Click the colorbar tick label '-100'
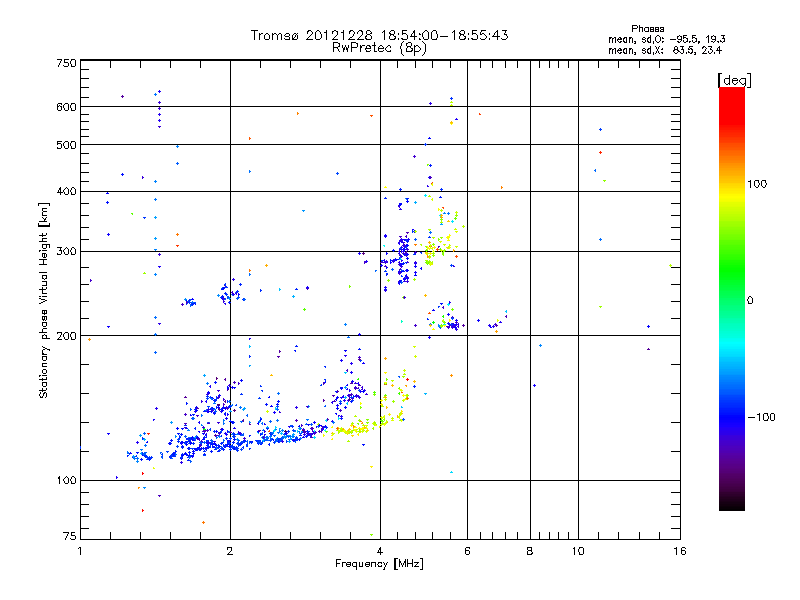The height and width of the screenshot is (600, 800). (761, 417)
